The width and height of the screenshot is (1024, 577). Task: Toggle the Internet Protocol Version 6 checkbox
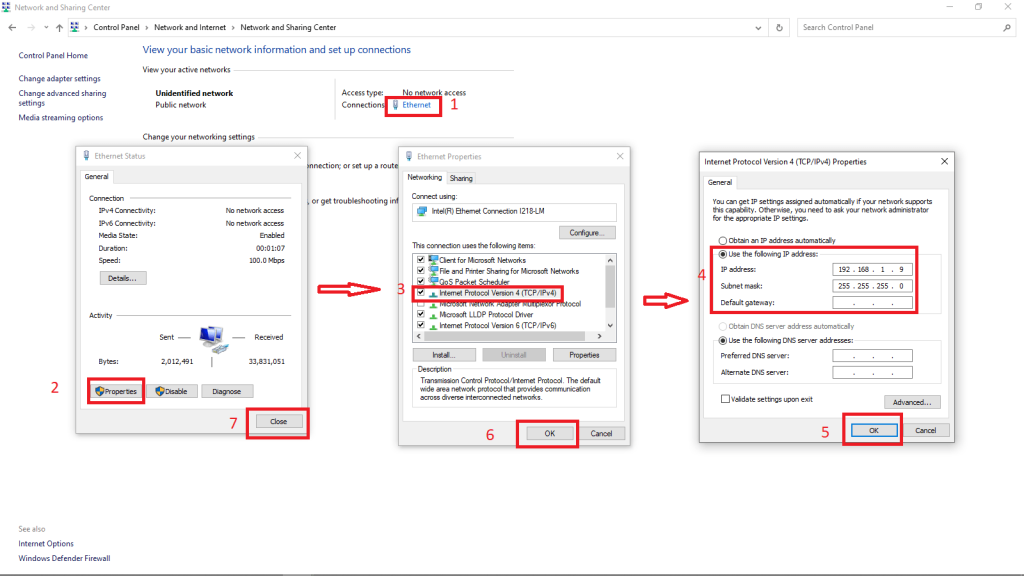pos(421,324)
